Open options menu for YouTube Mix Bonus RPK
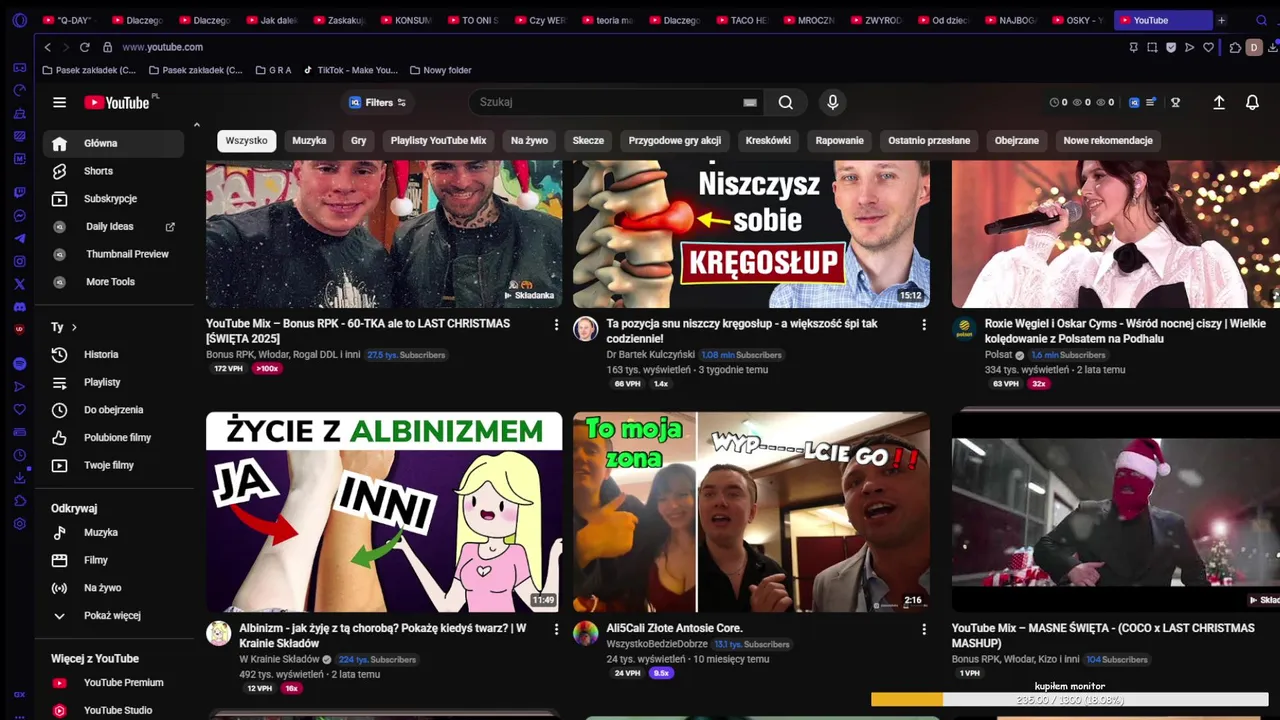 556,325
